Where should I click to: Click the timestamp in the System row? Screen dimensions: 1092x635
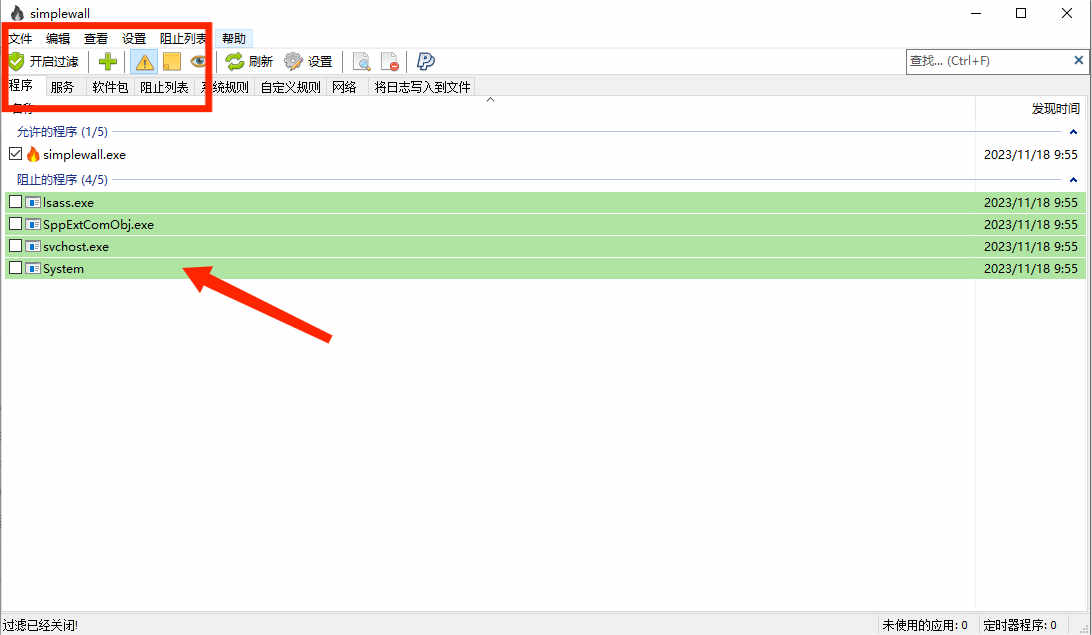(1031, 269)
